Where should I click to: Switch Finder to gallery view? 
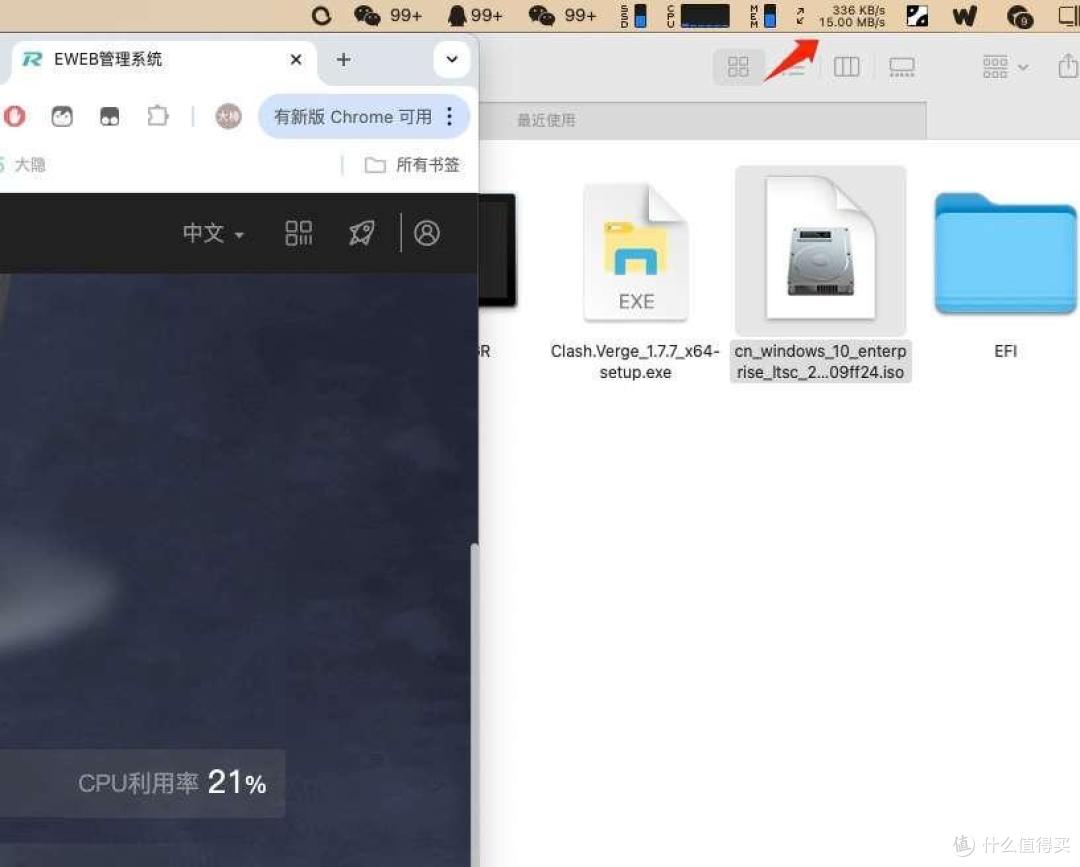coord(902,67)
